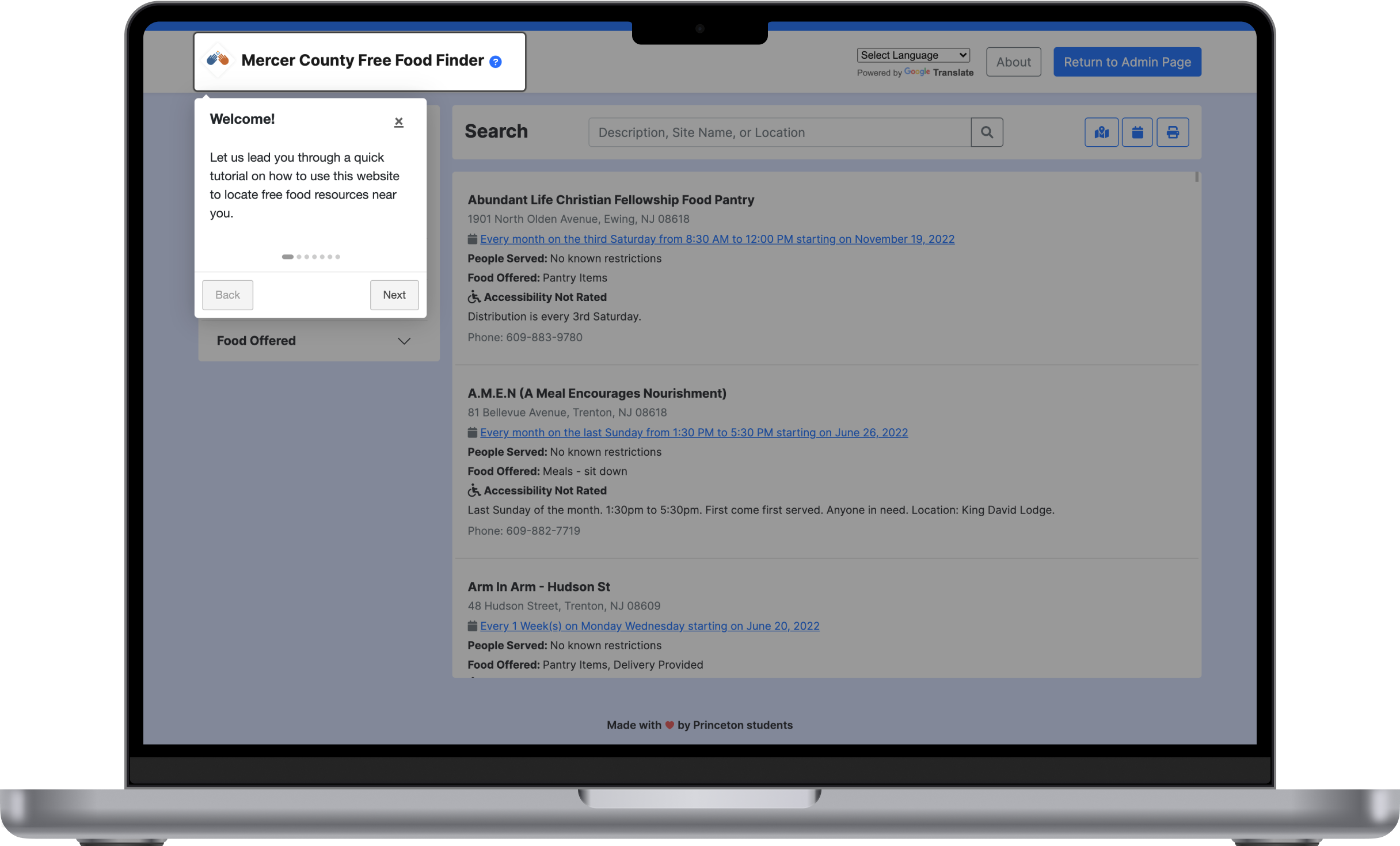Image resolution: width=1400 pixels, height=846 pixels.
Task: Click the tutorial step progress dots
Action: click(311, 257)
